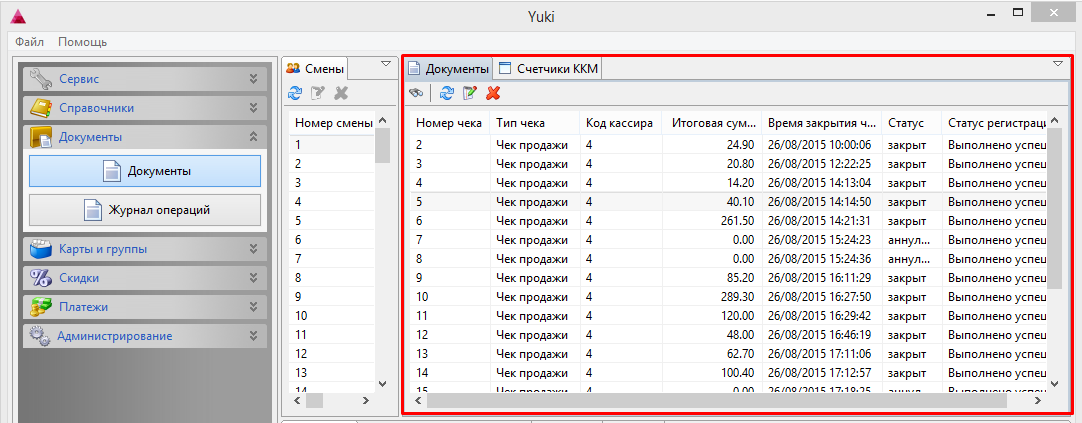The height and width of the screenshot is (423, 1082).
Task: Click the folder icon beside Документы section header
Action: tap(41, 137)
